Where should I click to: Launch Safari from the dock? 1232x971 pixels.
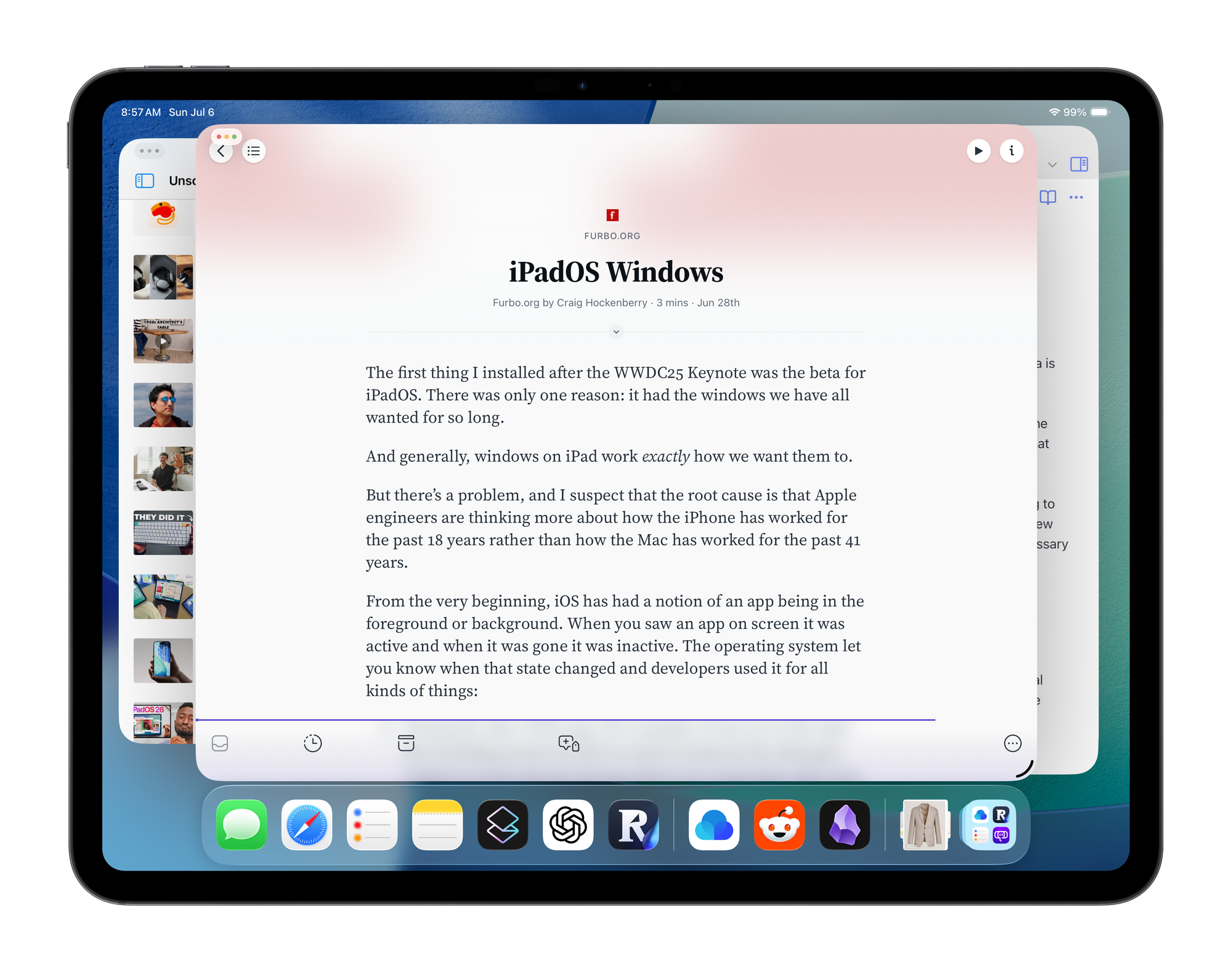[x=307, y=825]
